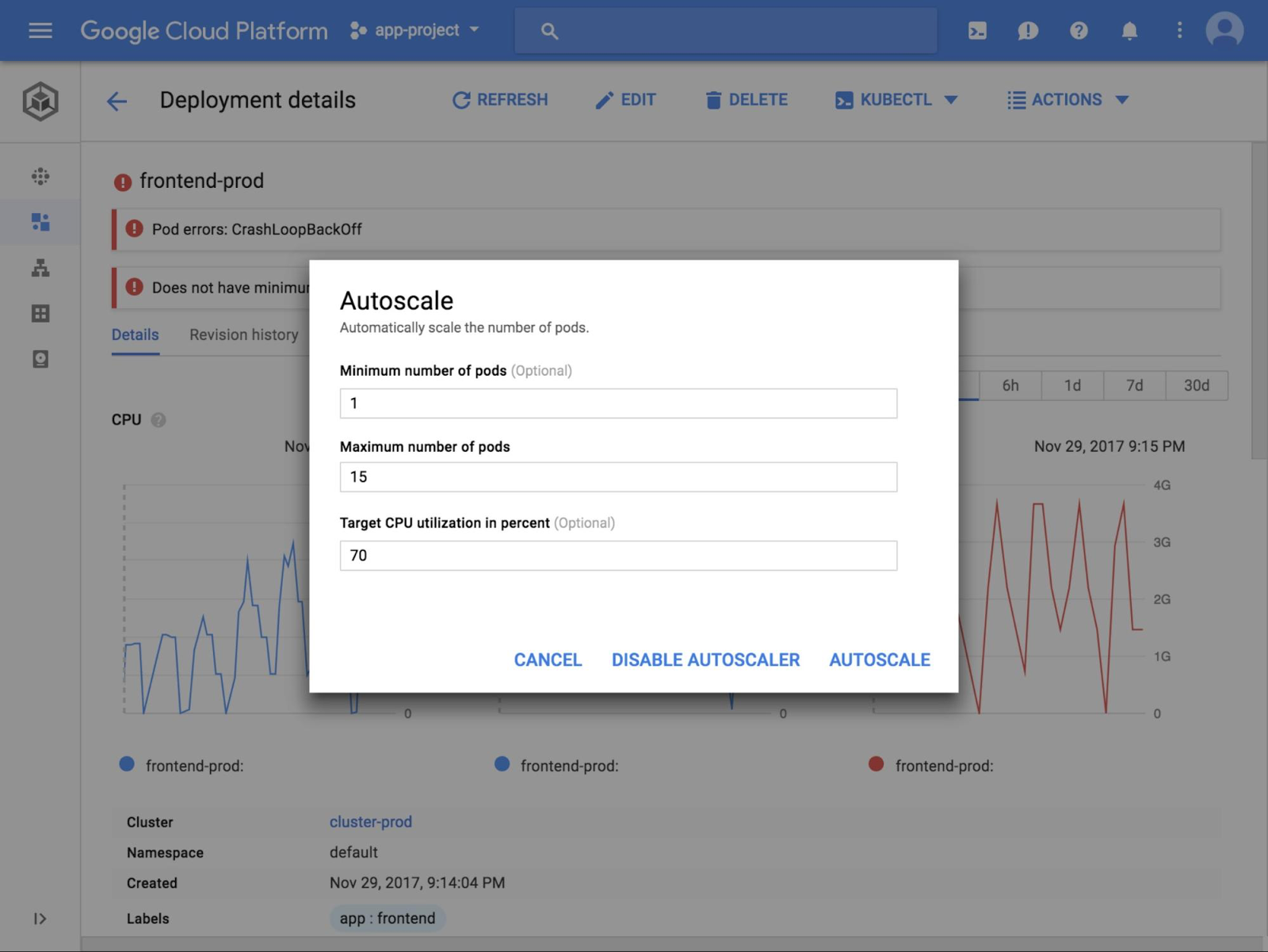This screenshot has width=1268, height=952.
Task: Click the middle blue frontend-prod legend dot
Action: [x=502, y=764]
